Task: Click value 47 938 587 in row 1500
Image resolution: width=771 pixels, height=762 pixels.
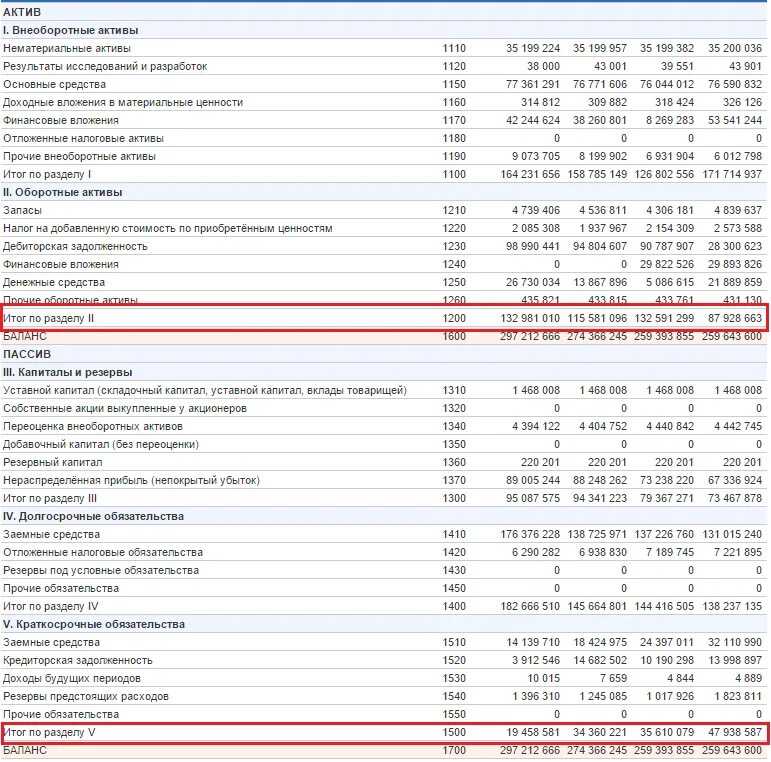Action: 735,732
